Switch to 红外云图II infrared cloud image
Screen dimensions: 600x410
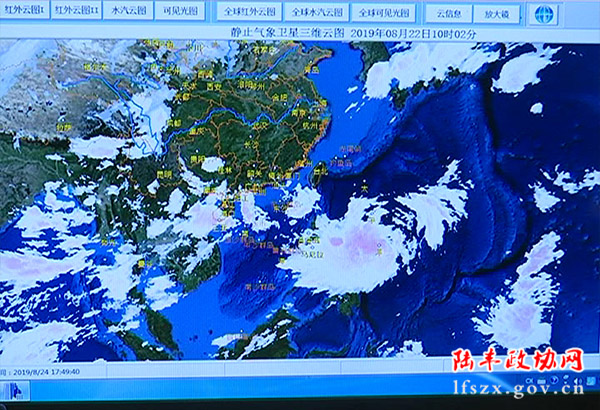[x=76, y=12]
